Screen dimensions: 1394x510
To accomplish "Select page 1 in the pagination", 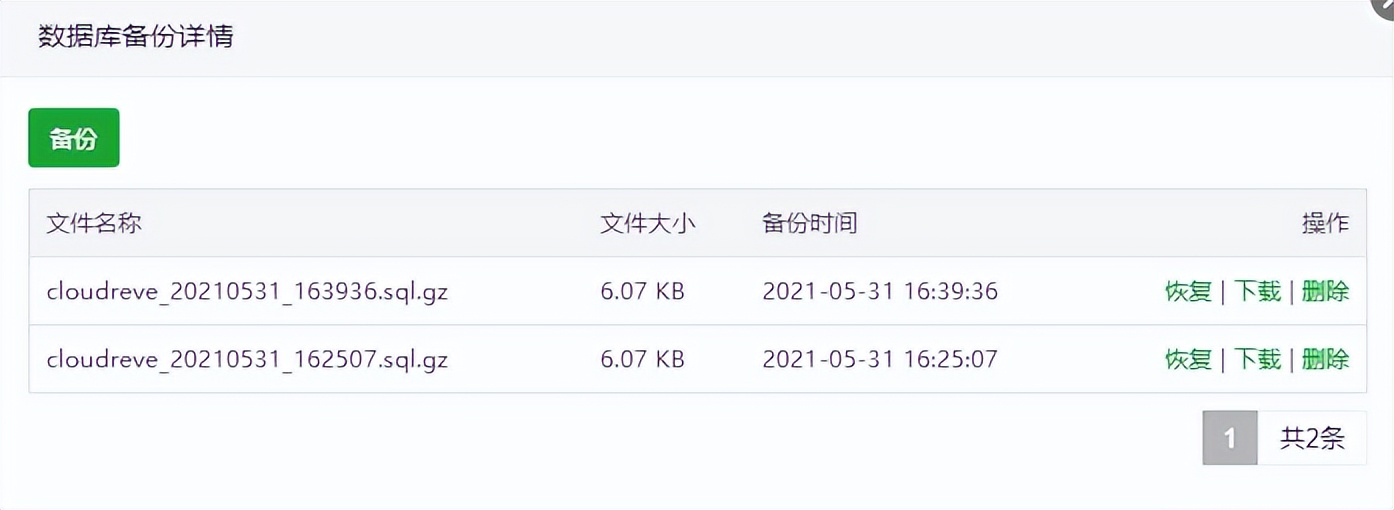I will (x=1229, y=438).
